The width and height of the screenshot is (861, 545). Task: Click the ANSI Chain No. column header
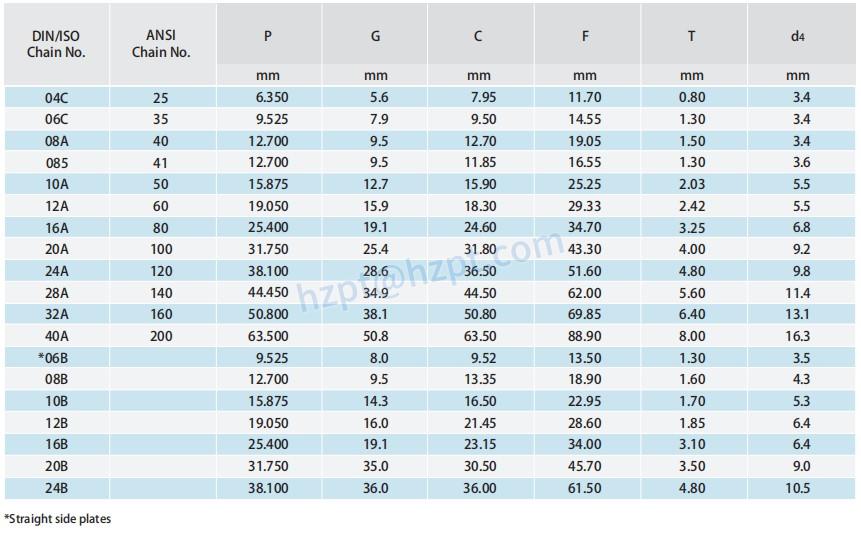pyautogui.click(x=161, y=44)
